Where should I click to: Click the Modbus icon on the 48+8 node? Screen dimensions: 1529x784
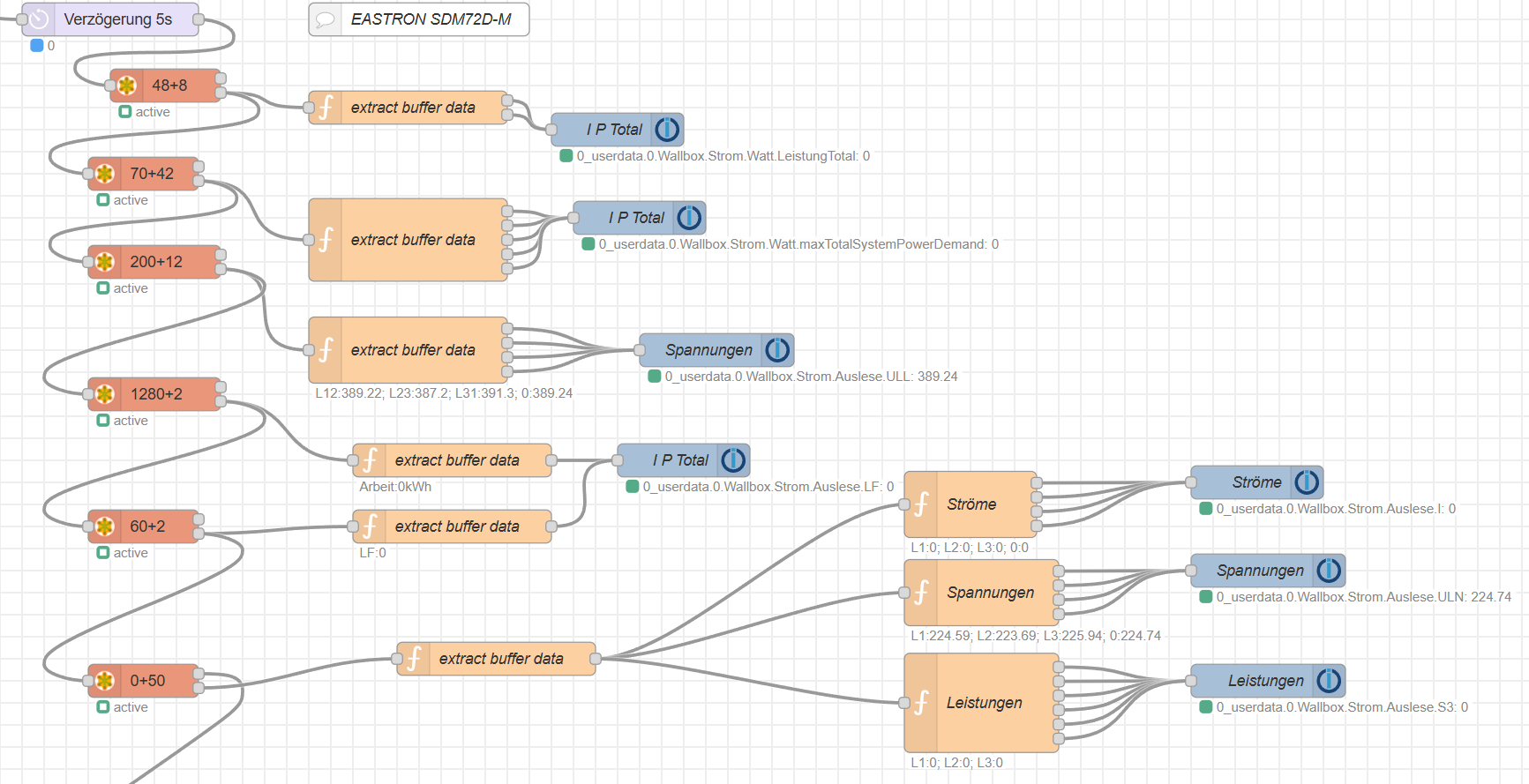(x=127, y=86)
